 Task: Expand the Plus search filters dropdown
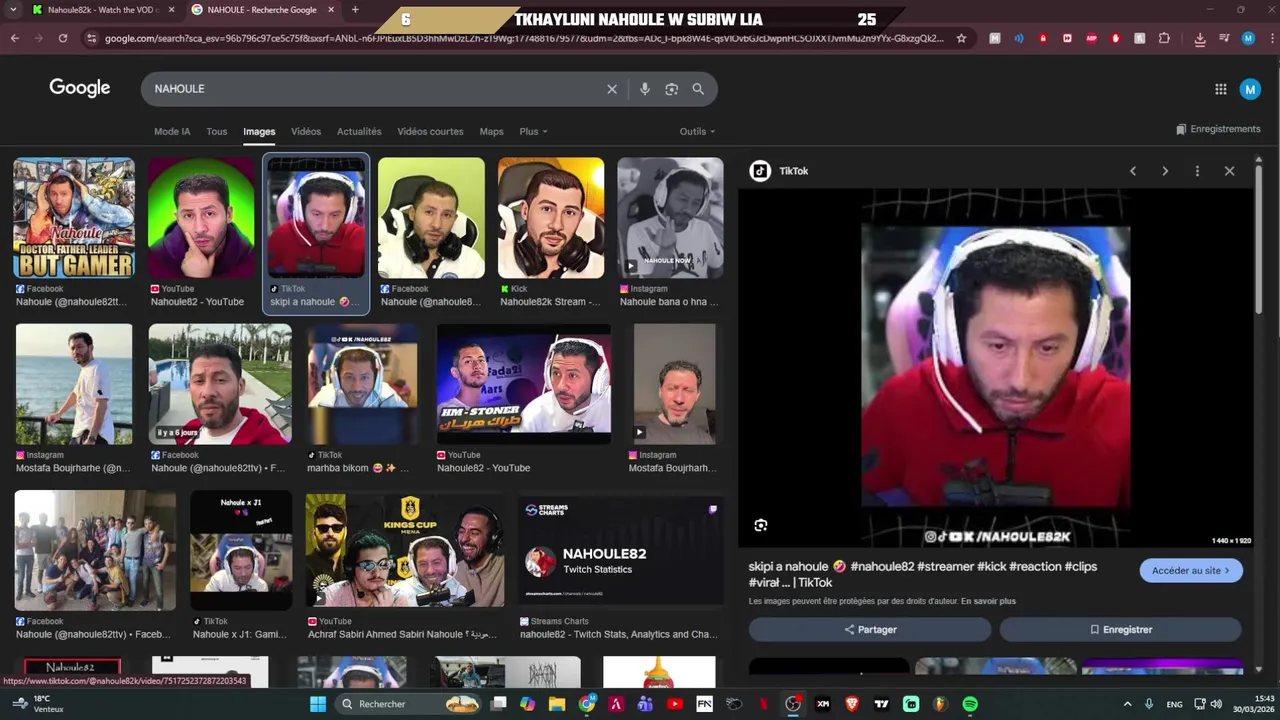point(533,131)
